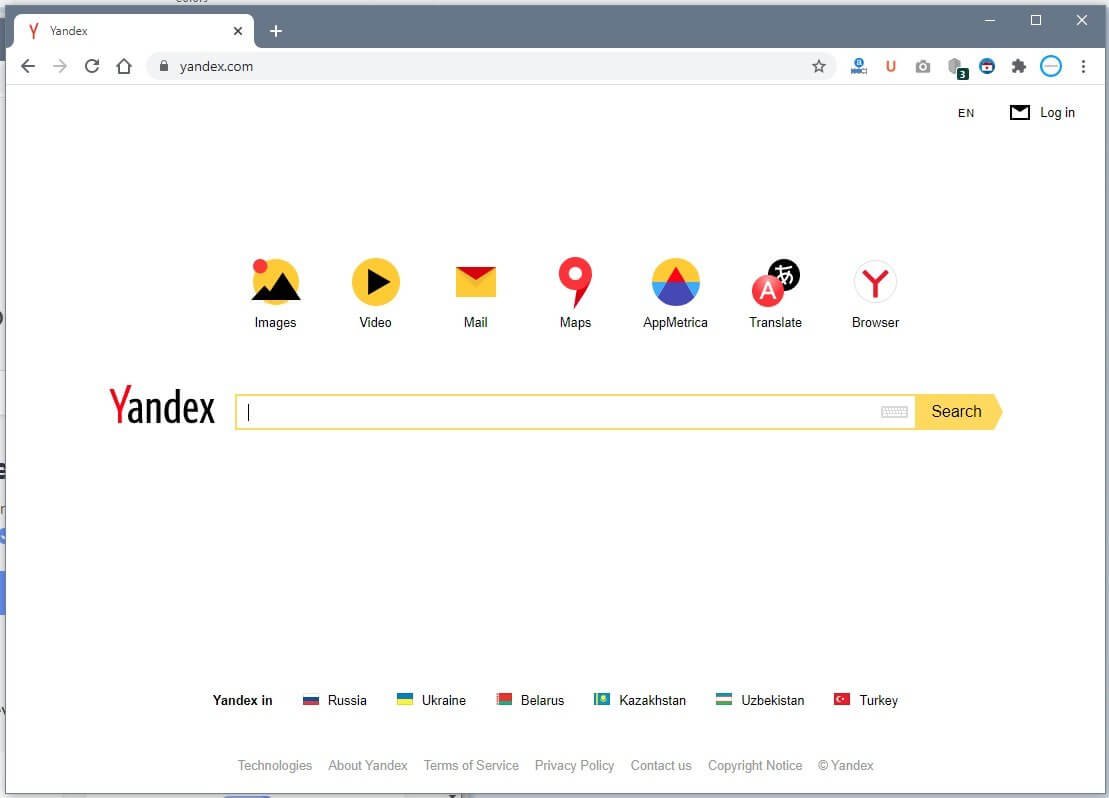1109x798 pixels.
Task: Open the Yandex Browser icon
Action: [875, 282]
